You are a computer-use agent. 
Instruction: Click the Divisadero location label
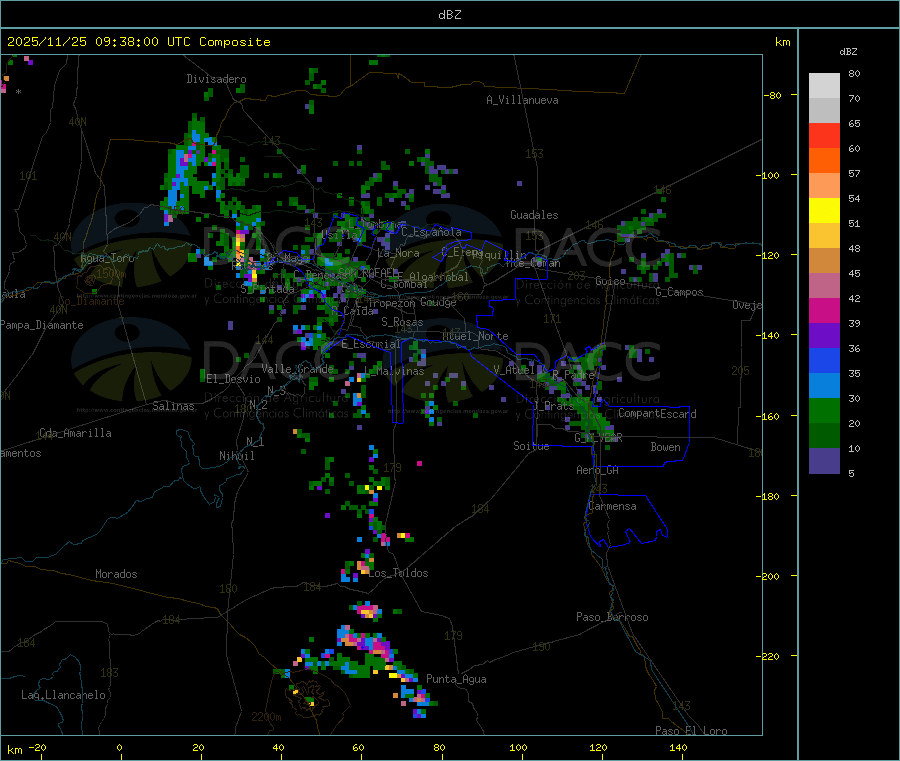tap(216, 79)
